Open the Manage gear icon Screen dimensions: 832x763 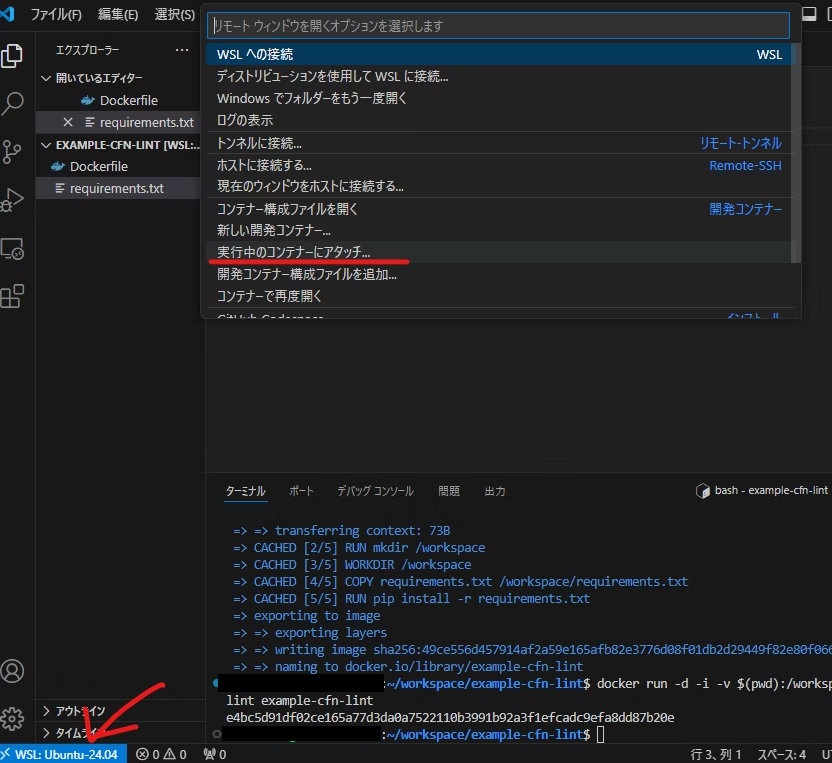12,719
